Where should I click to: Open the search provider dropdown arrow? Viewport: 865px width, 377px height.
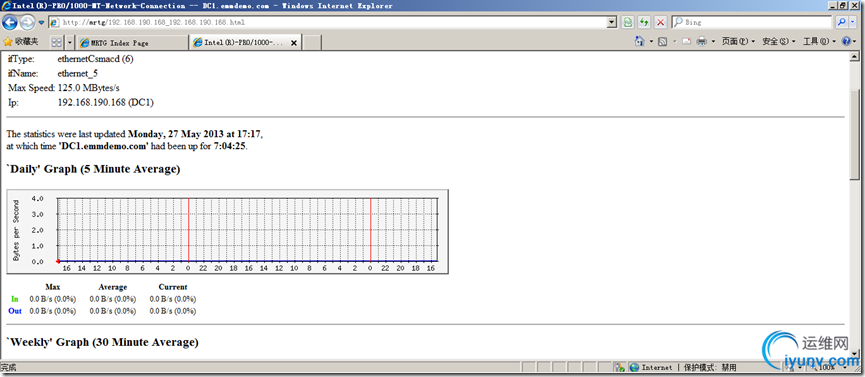click(852, 23)
